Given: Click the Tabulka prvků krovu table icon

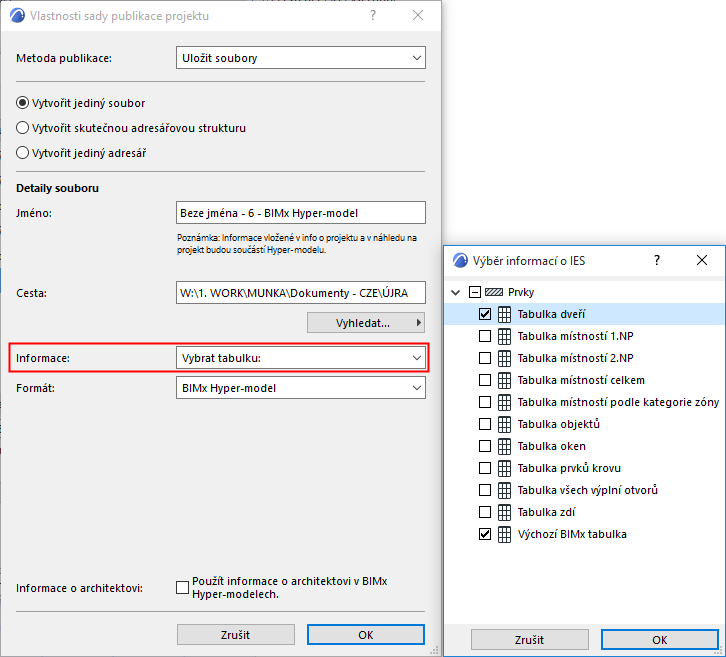Looking at the screenshot, I should click(x=504, y=468).
